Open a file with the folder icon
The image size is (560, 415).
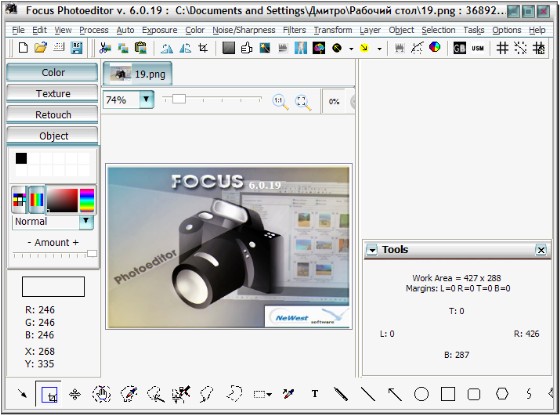click(41, 48)
